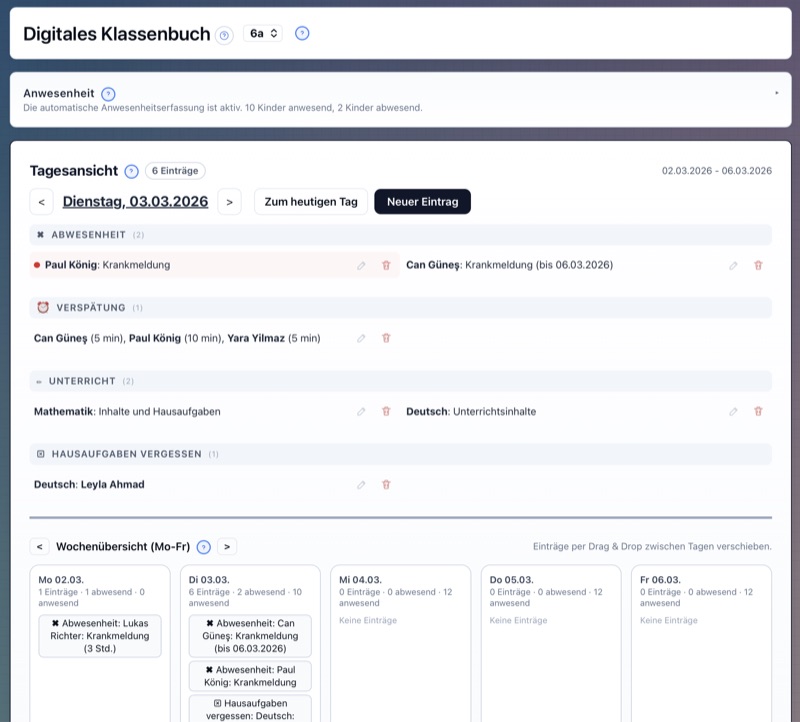
Task: Click Keine Einträge under Do 05.03.
Action: tap(518, 620)
